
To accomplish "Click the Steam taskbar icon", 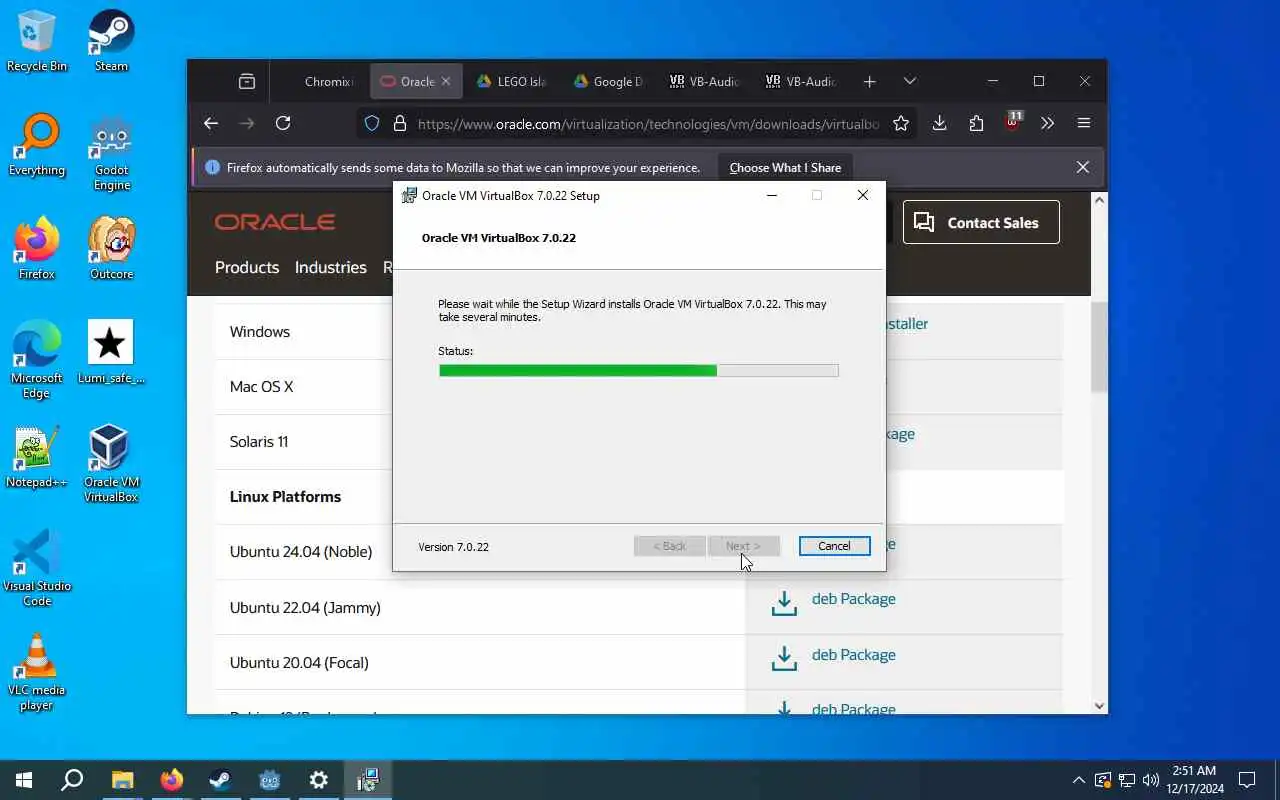I will pos(220,780).
